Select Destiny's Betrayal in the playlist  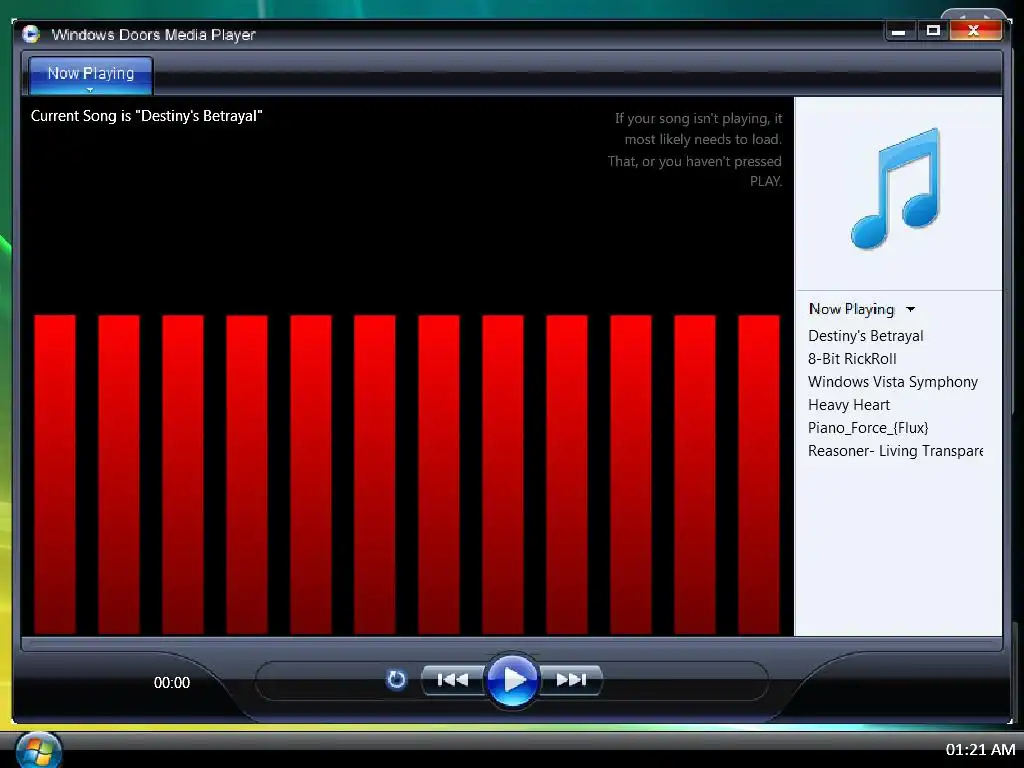coord(865,336)
